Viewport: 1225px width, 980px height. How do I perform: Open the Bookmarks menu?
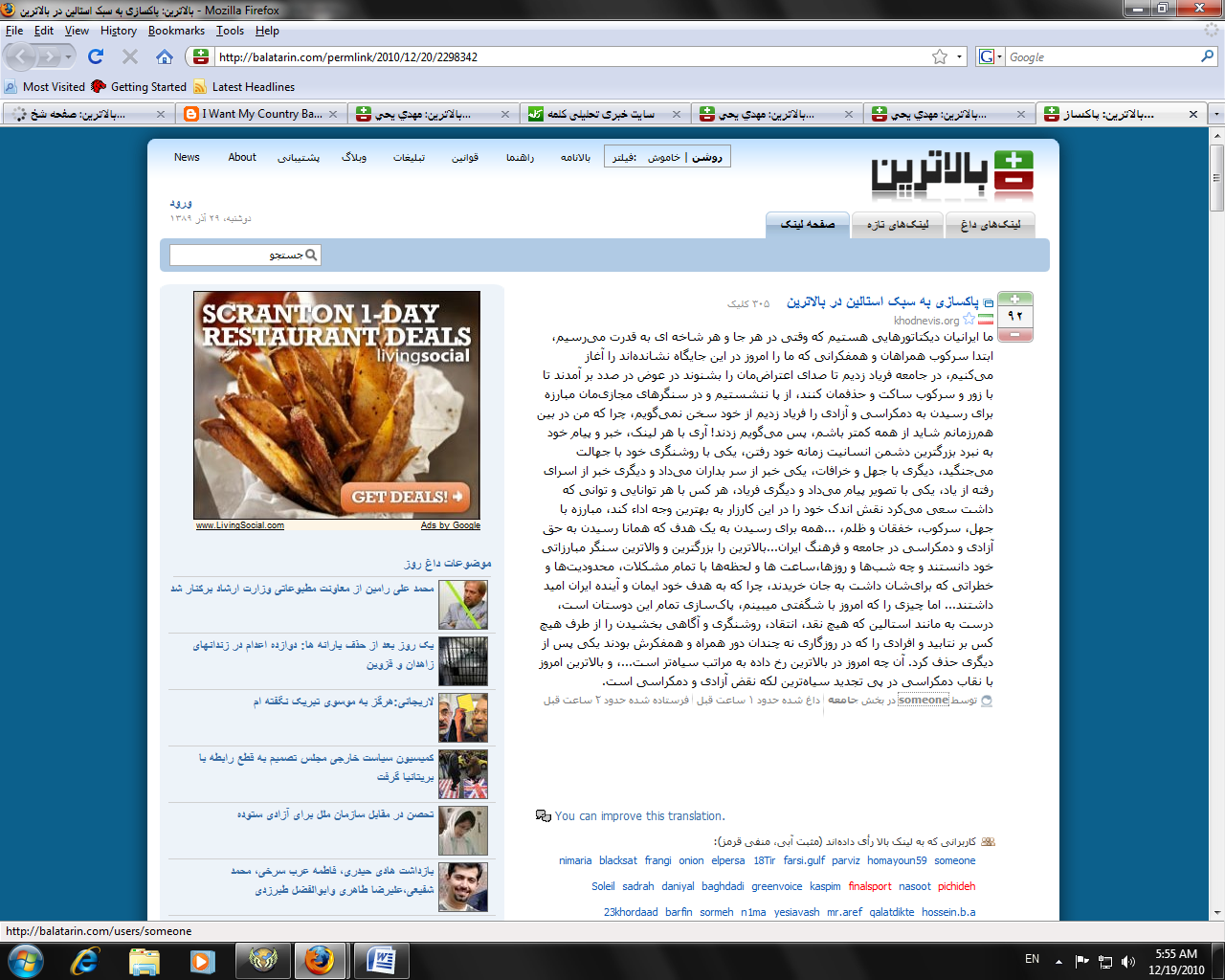pos(176,31)
